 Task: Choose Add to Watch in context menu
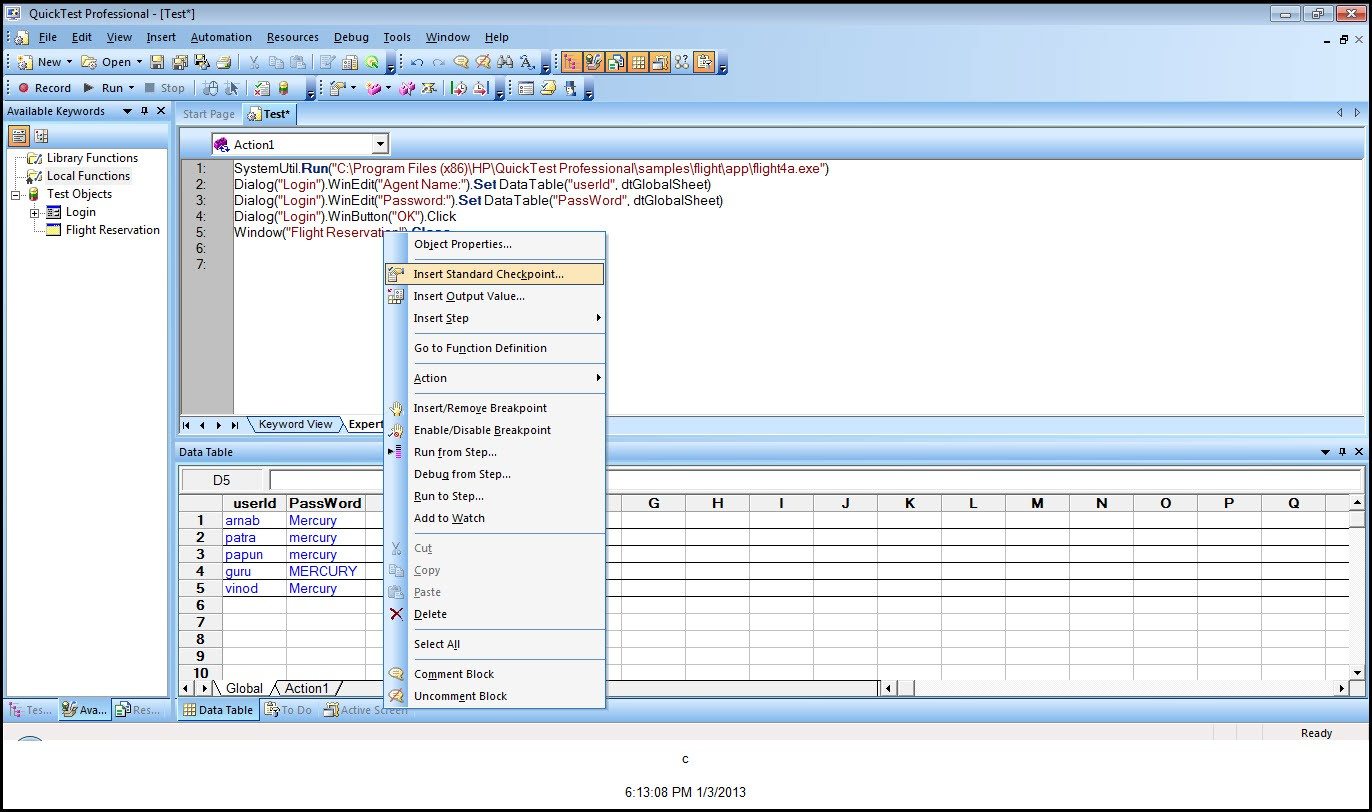tap(495, 518)
